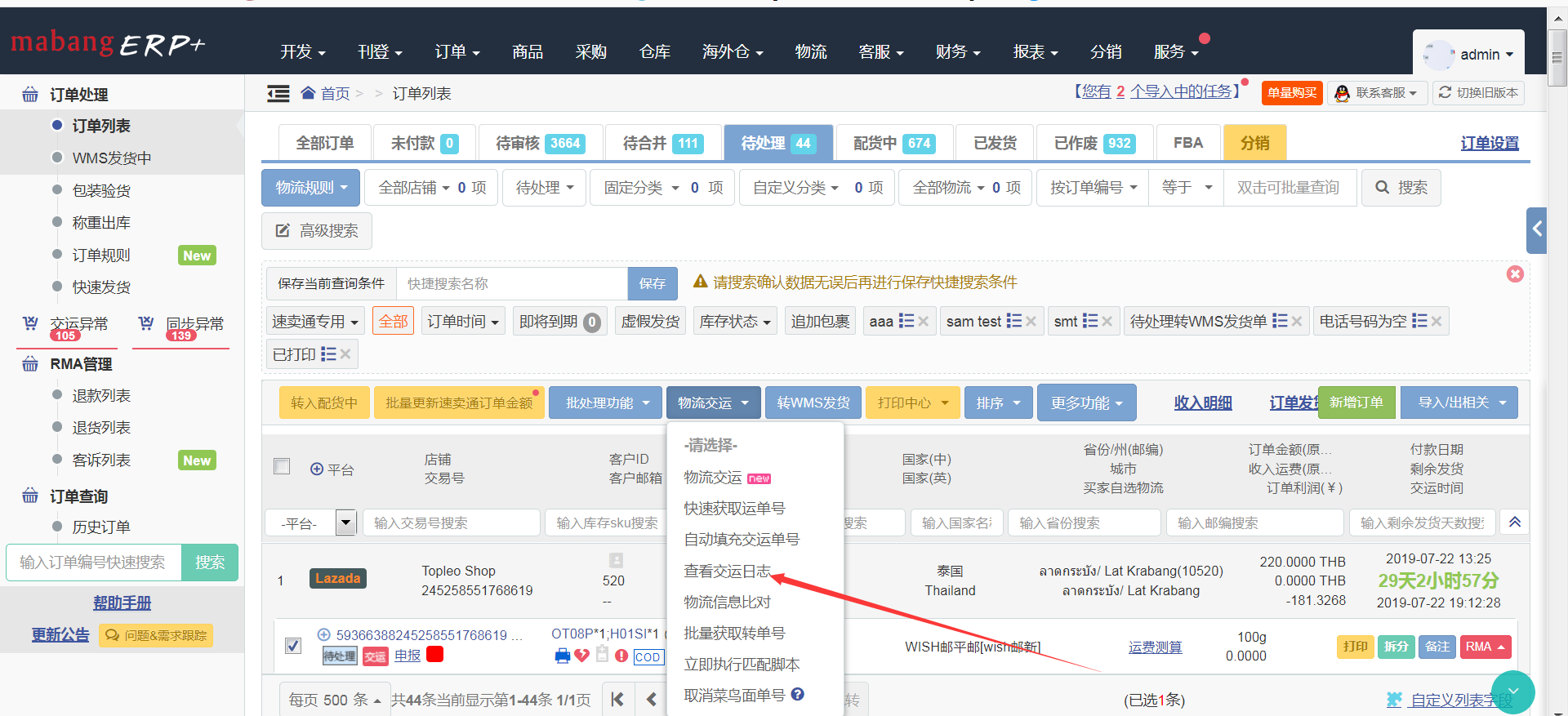Screen dimensions: 1568x716
Task: Select all orders with header checkbox
Action: (x=282, y=466)
